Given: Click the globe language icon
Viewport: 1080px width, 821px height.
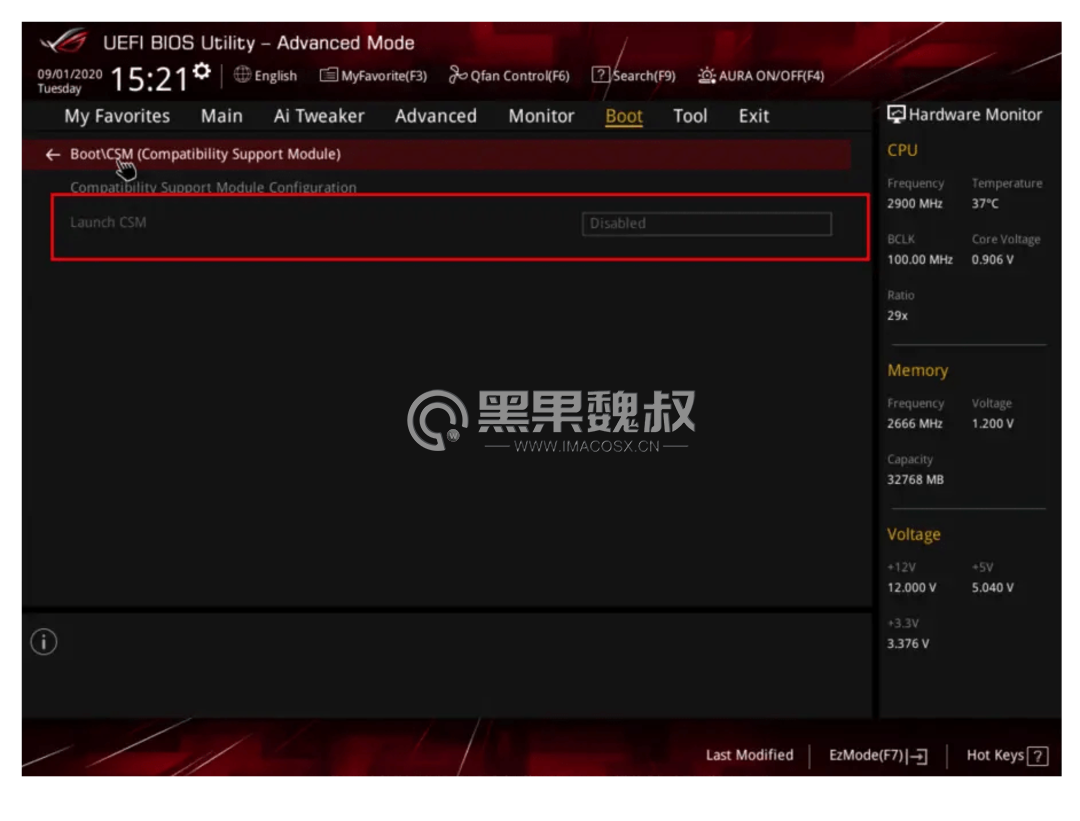Looking at the screenshot, I should point(242,74).
